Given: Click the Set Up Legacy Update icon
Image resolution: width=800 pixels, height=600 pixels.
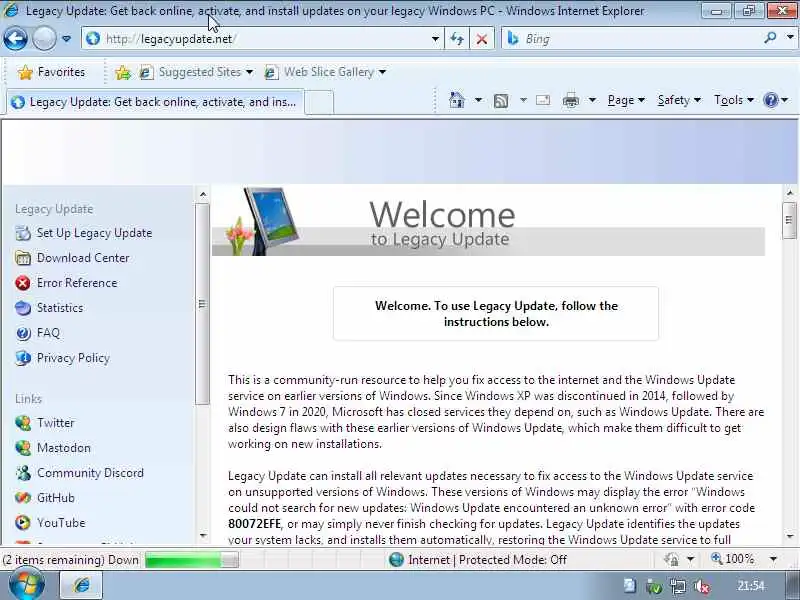Looking at the screenshot, I should pos(23,233).
